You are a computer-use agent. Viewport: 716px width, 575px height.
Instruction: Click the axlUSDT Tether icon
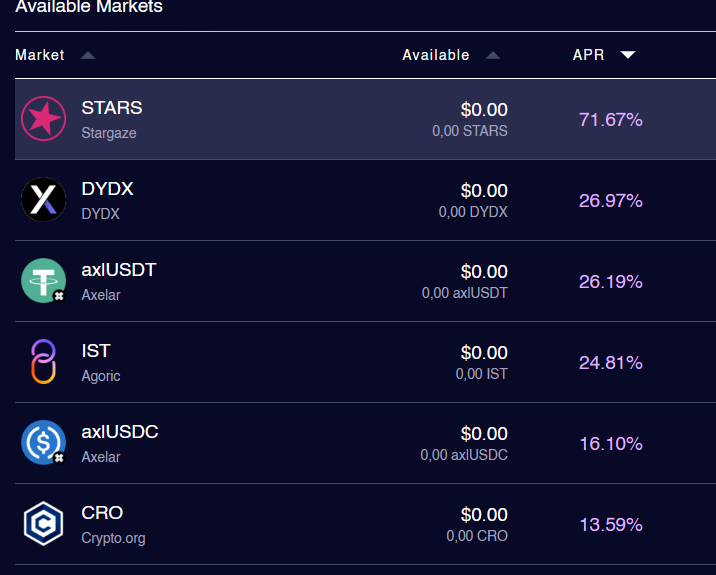43,281
